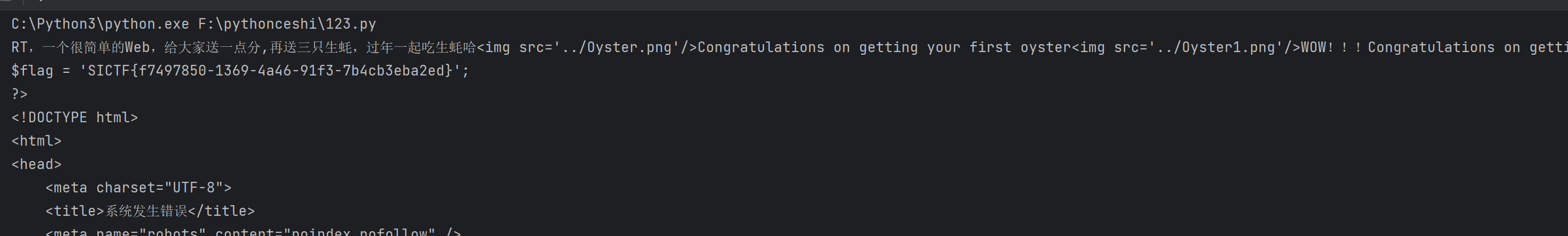1568x236 pixels.
Task: Click the <!DOCTYPE html> line
Action: [75, 117]
